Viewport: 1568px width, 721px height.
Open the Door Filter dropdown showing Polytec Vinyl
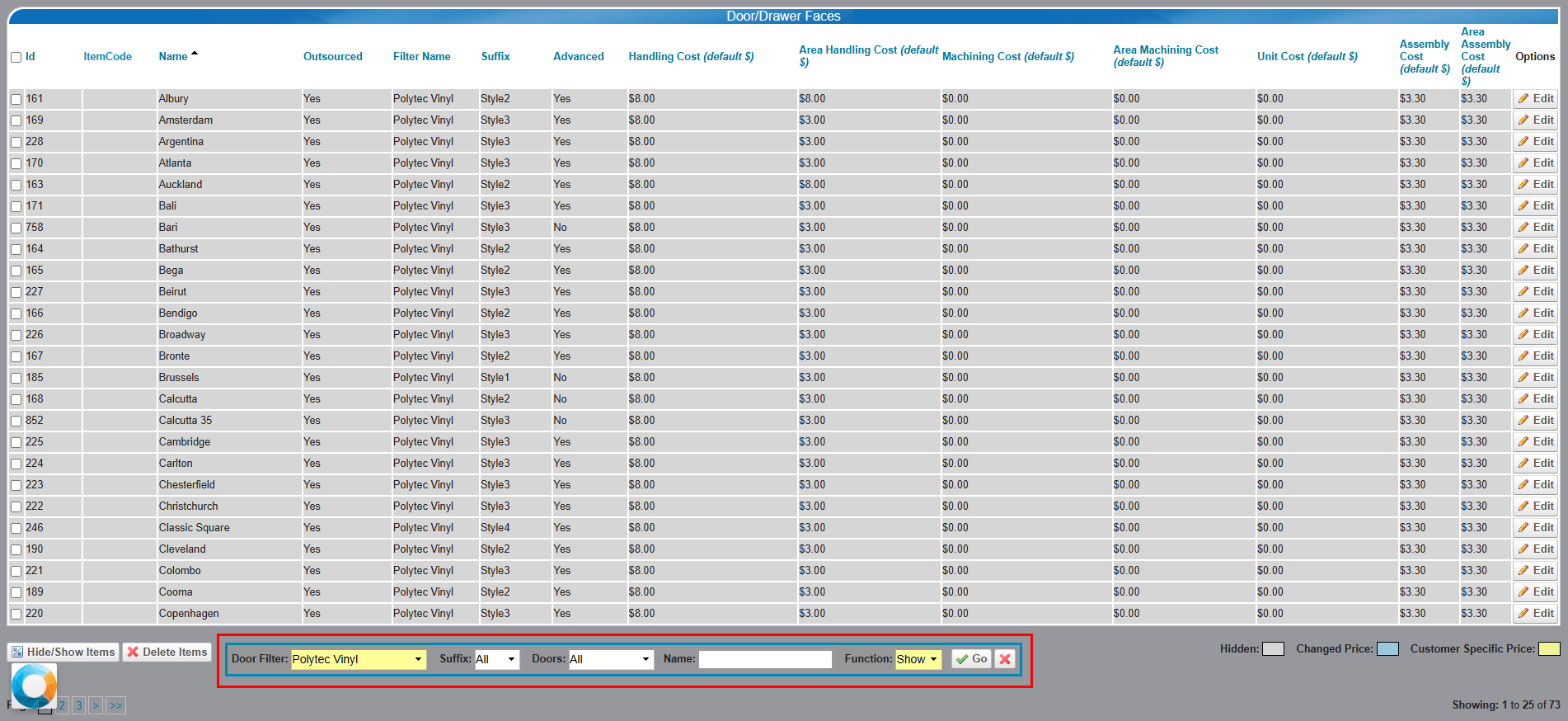tap(359, 659)
